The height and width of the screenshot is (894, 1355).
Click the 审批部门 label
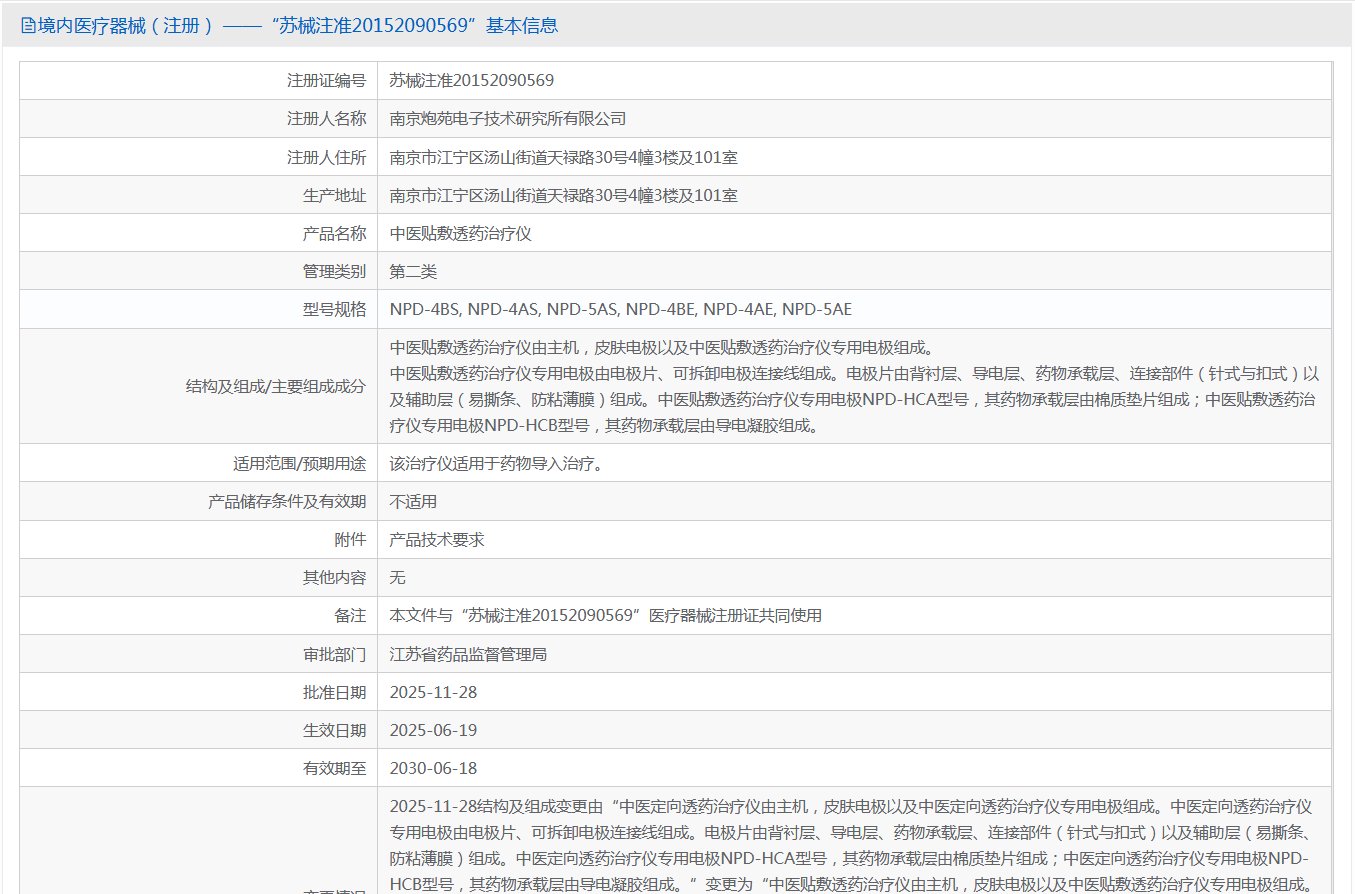click(334, 654)
